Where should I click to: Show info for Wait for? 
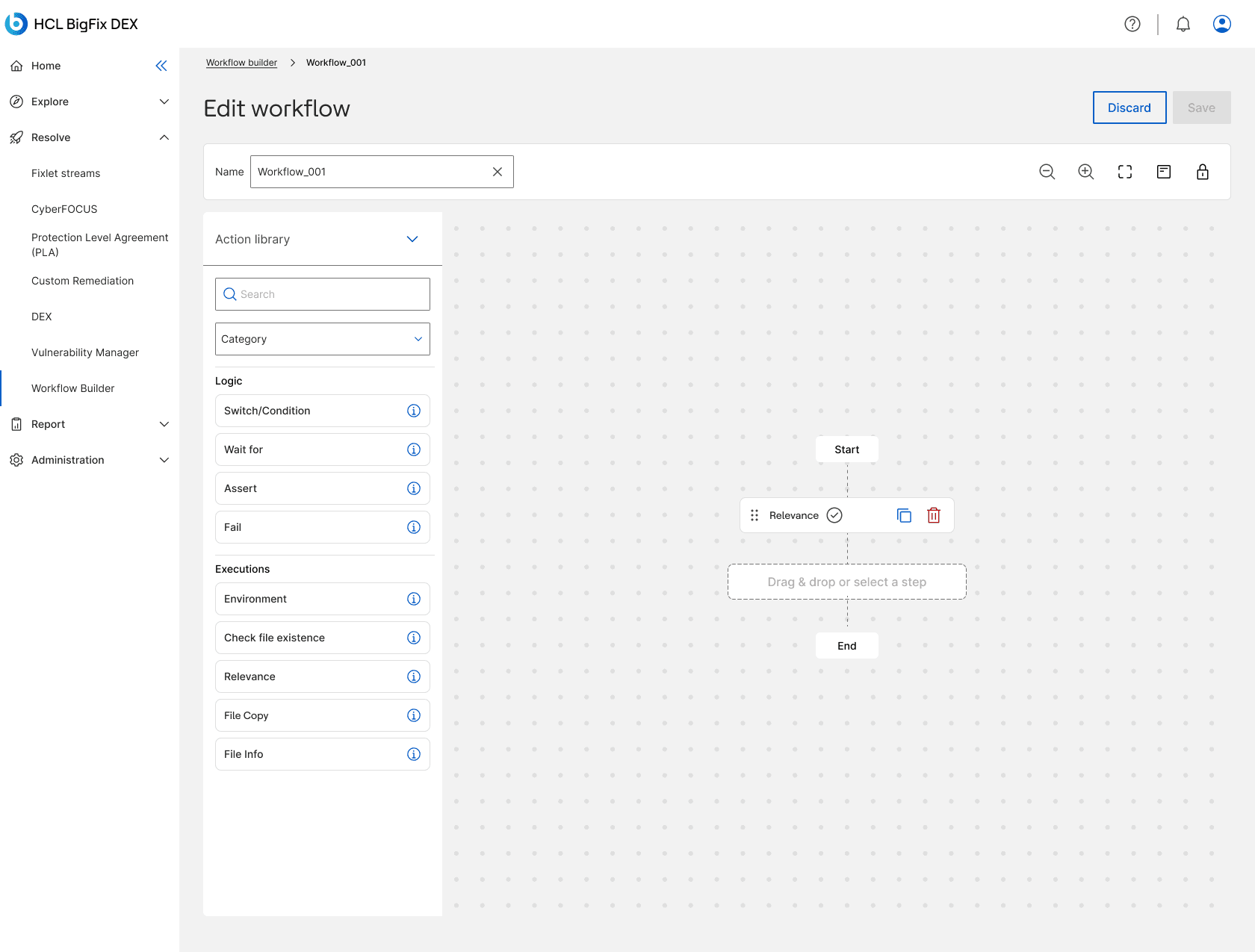pyautogui.click(x=414, y=449)
